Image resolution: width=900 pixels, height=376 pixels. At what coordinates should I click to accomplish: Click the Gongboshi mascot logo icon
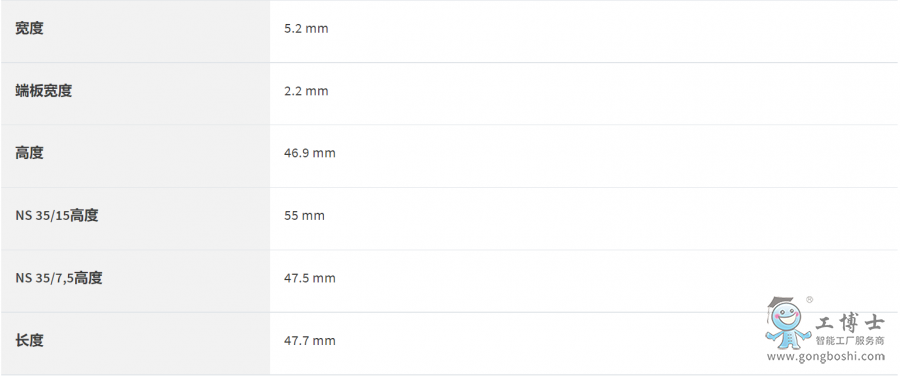[788, 323]
